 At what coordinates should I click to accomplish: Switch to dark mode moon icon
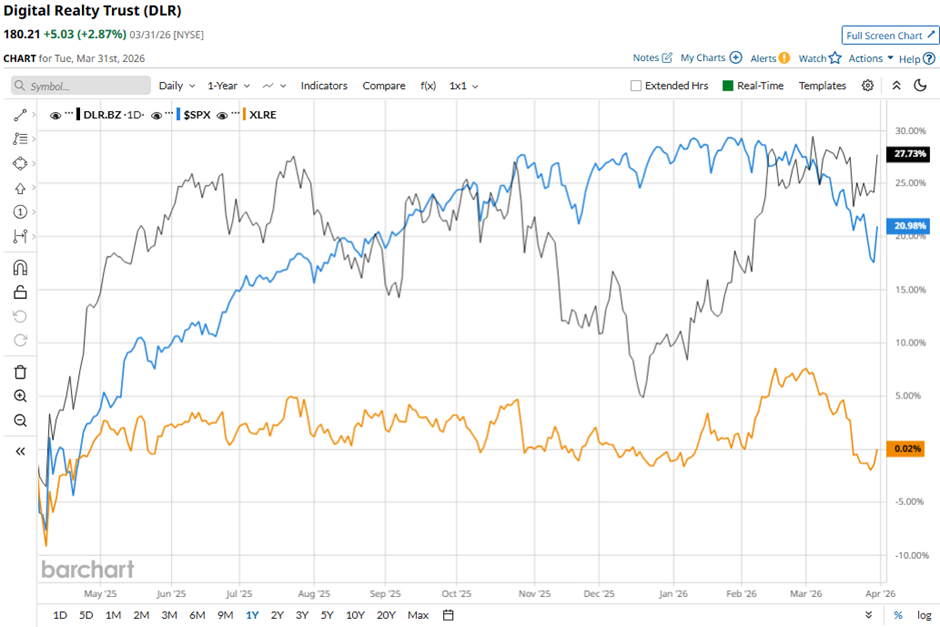921,86
